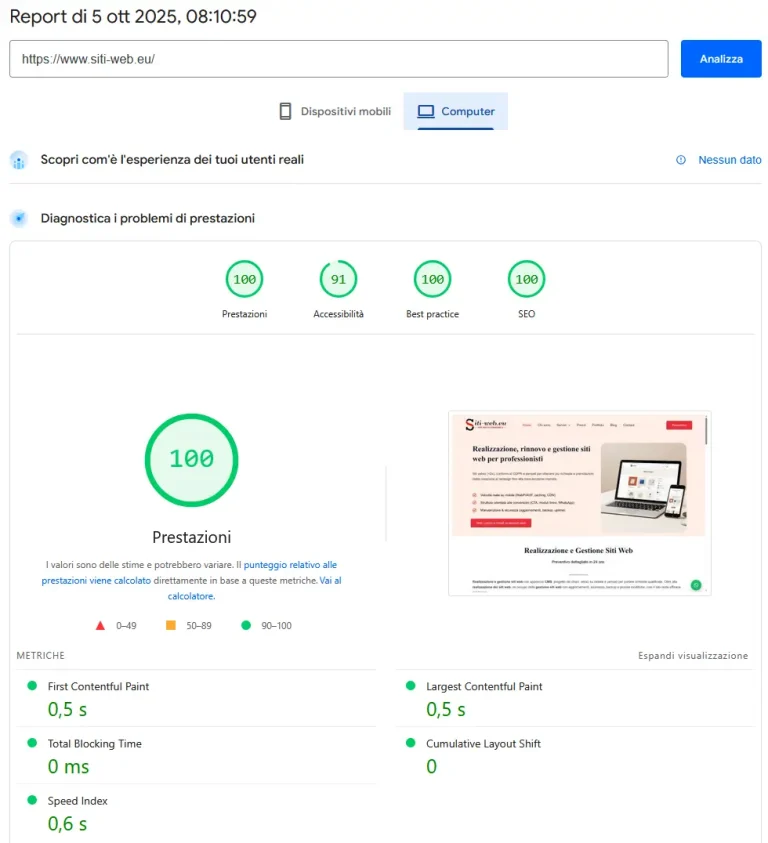Select the Best practice score circle
The width and height of the screenshot is (768, 843).
[x=432, y=279]
